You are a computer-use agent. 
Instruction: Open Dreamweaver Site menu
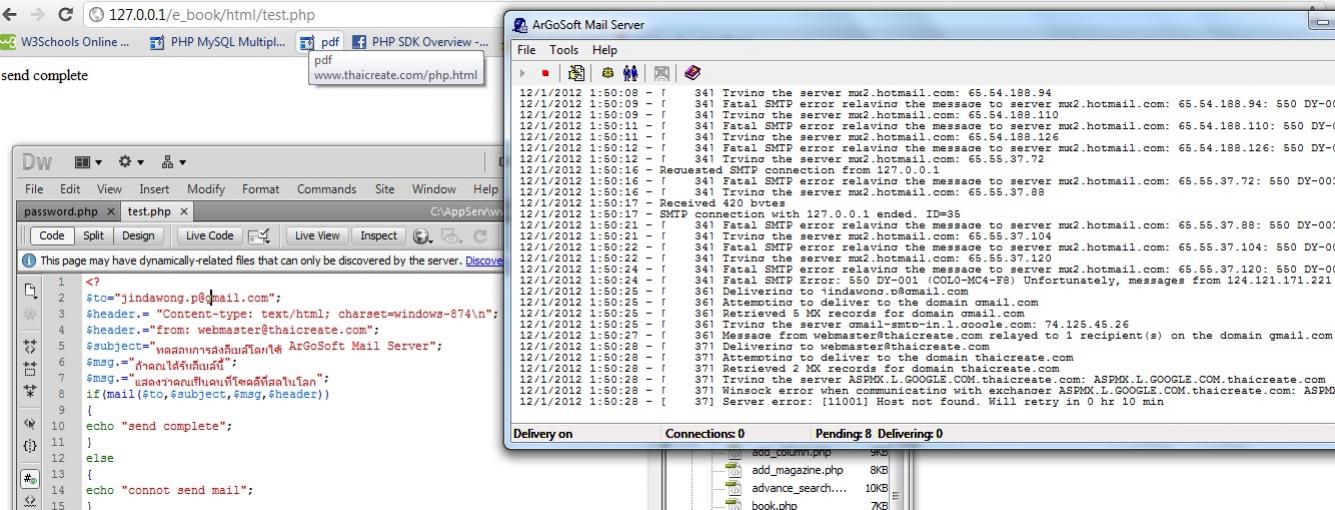tap(385, 189)
